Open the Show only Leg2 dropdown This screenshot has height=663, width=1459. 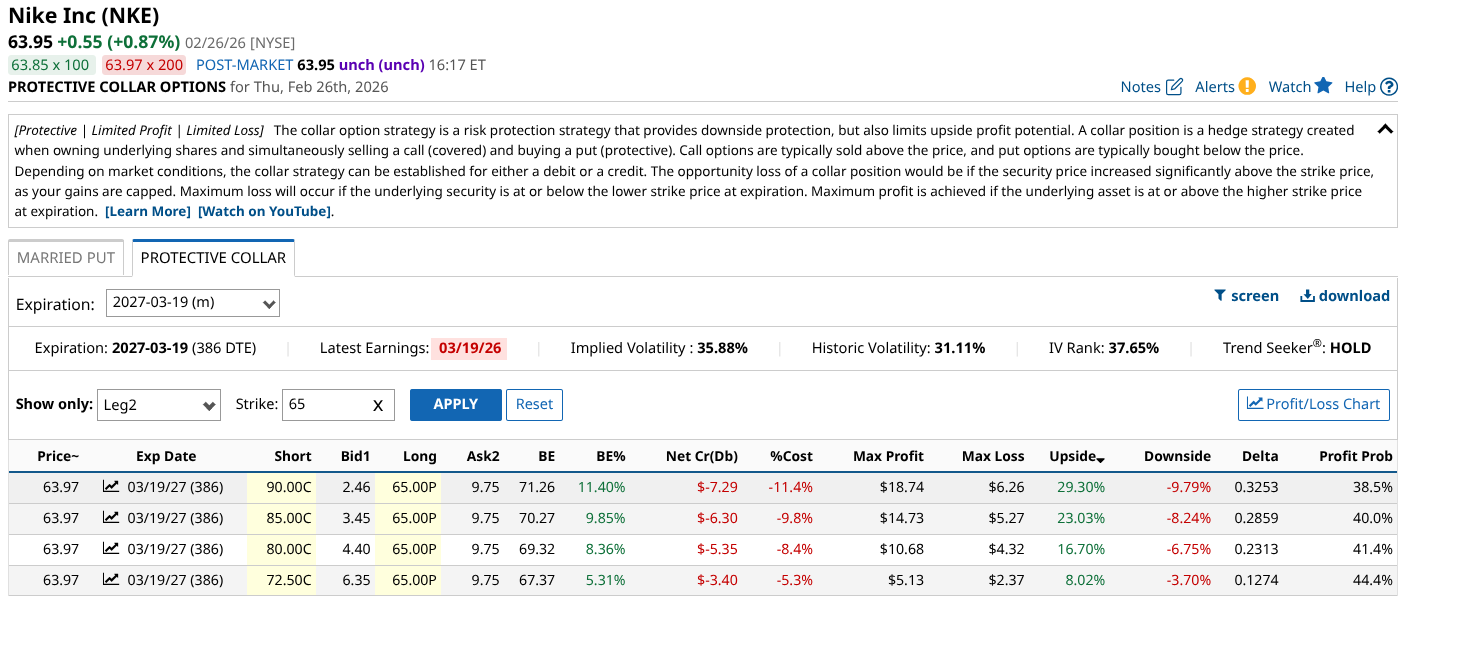[x=159, y=405]
